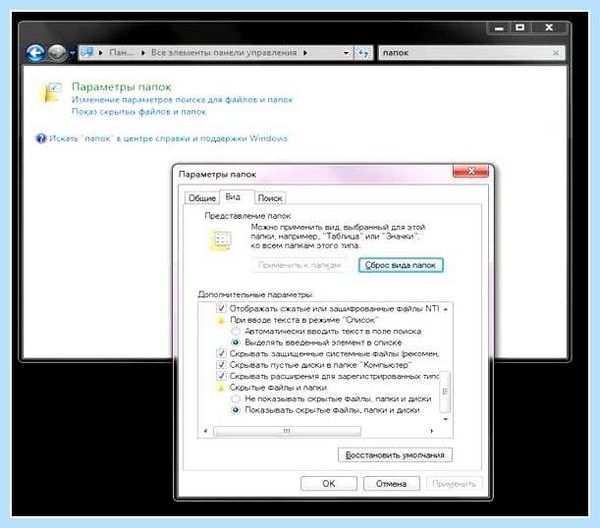Click the 'Сброс вида папок' button

click(x=401, y=265)
